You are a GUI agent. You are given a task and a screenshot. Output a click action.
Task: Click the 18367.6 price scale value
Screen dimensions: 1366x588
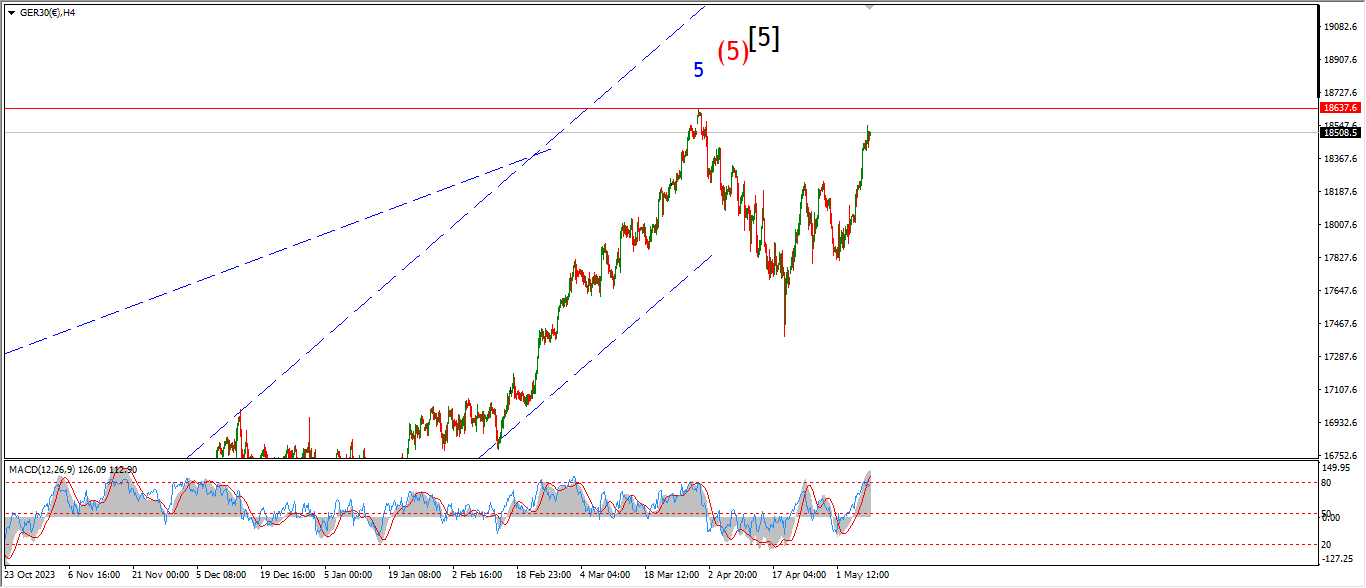point(1338,159)
